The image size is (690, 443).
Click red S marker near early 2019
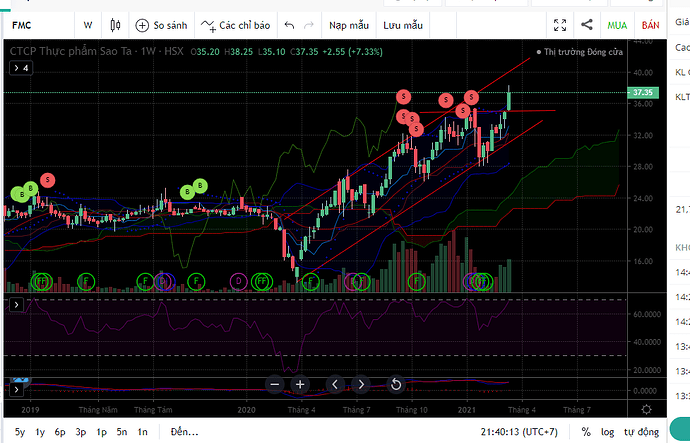tap(48, 180)
